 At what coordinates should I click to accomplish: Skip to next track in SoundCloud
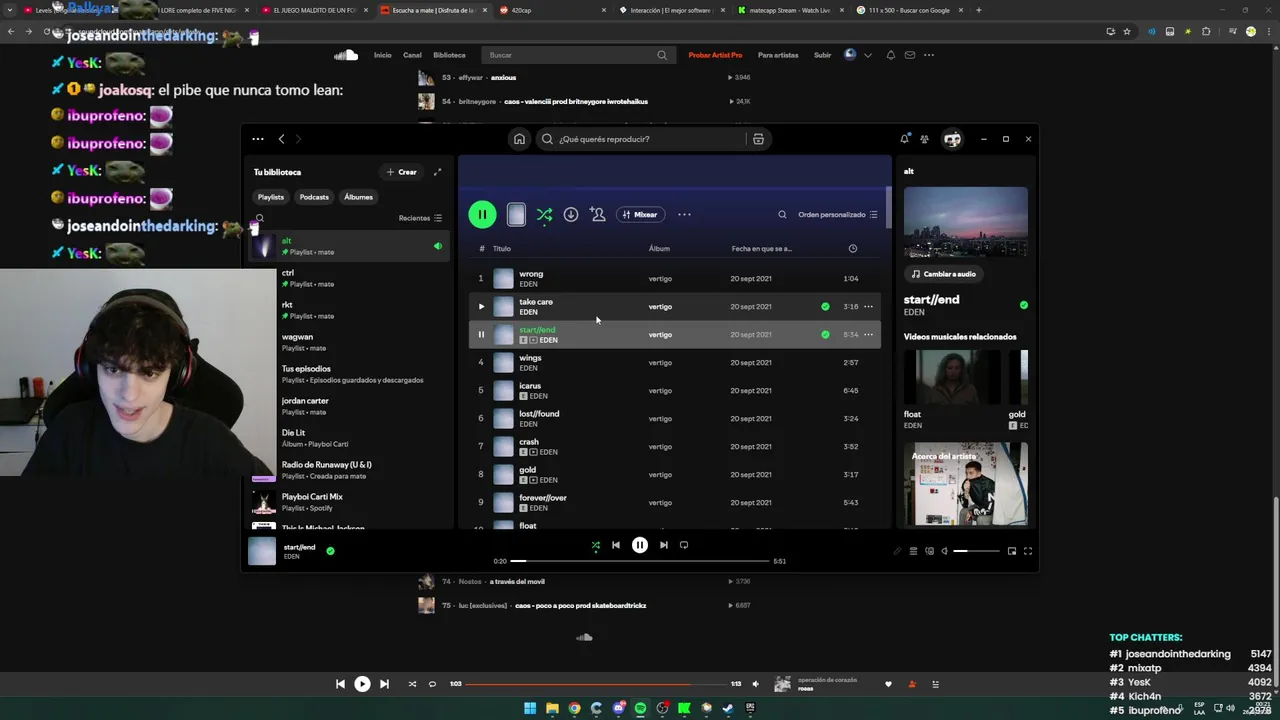coord(384,684)
